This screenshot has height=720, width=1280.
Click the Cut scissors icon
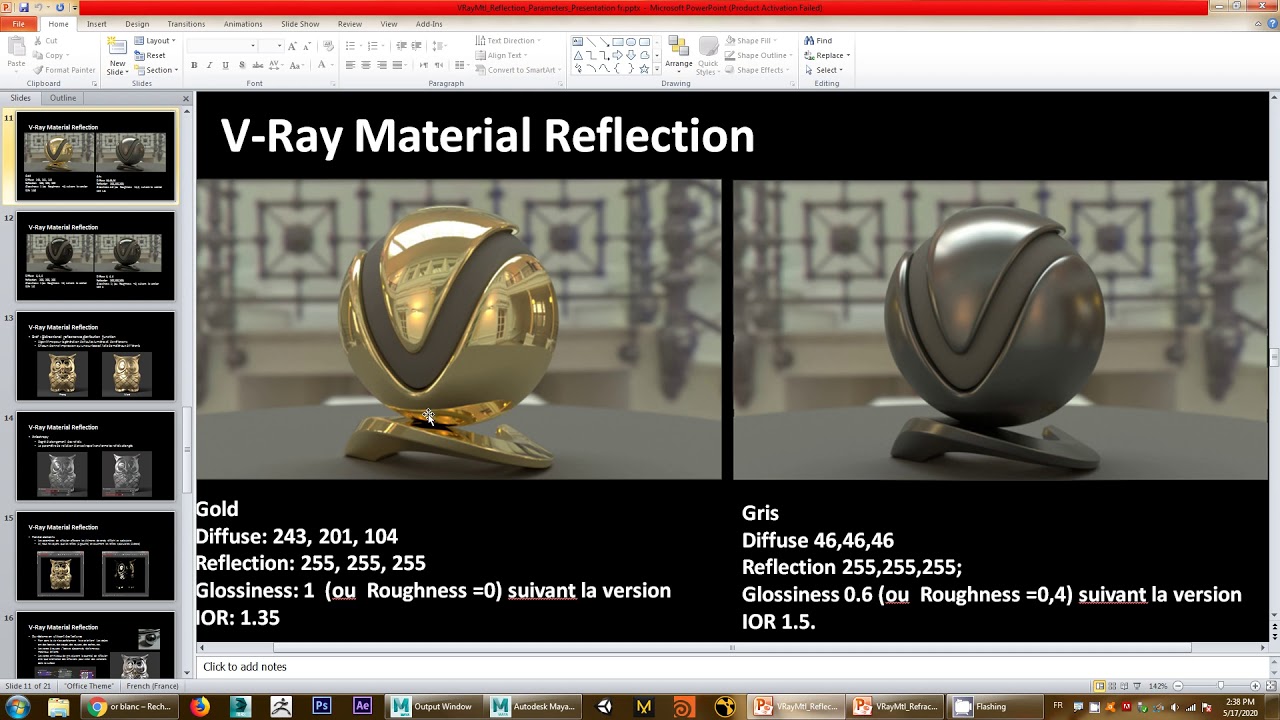[x=38, y=41]
